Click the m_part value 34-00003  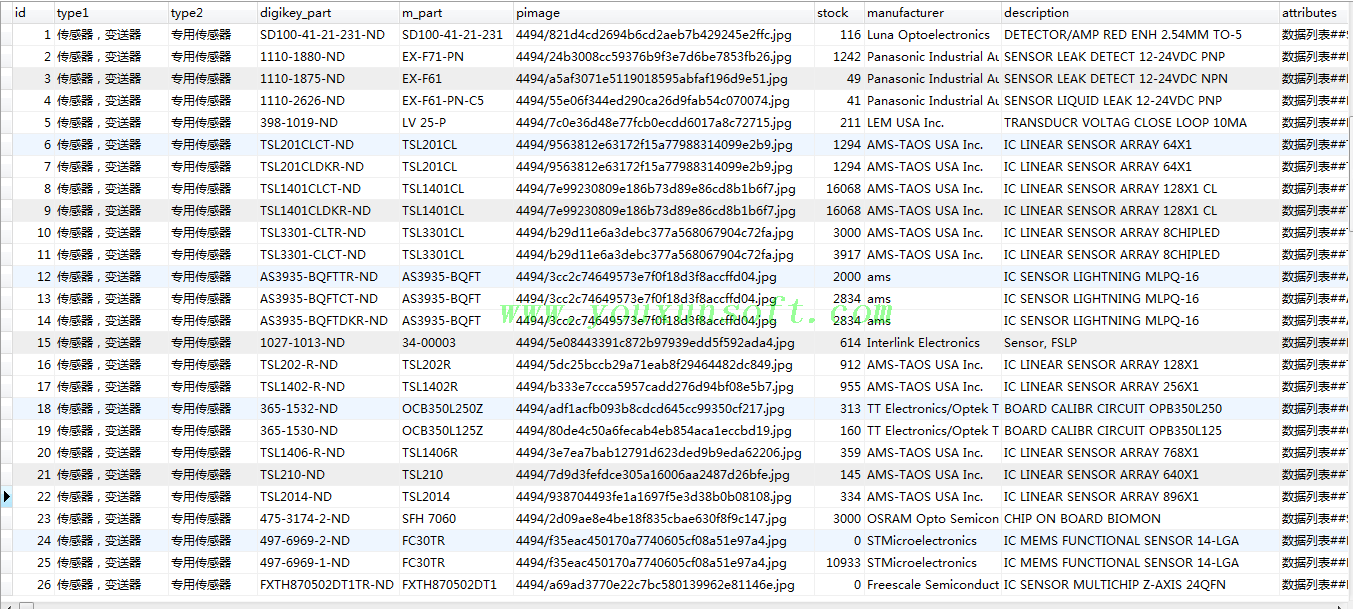(456, 343)
